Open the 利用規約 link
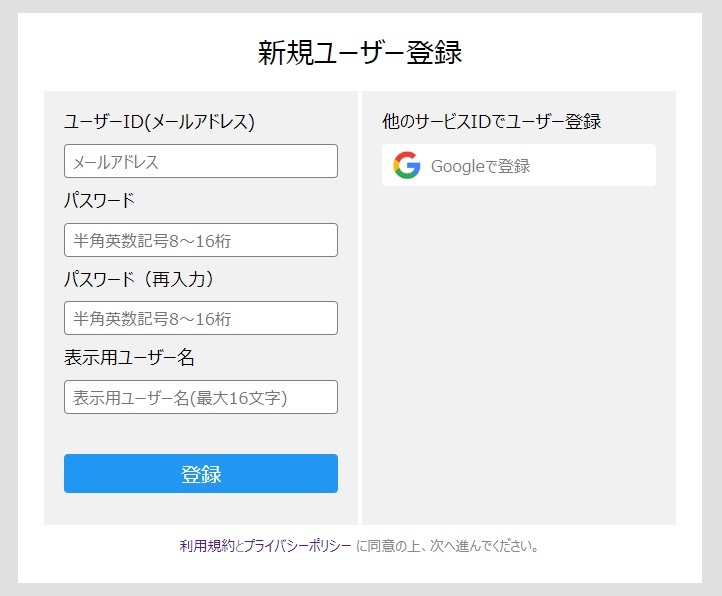This screenshot has height=596, width=722. click(x=207, y=546)
